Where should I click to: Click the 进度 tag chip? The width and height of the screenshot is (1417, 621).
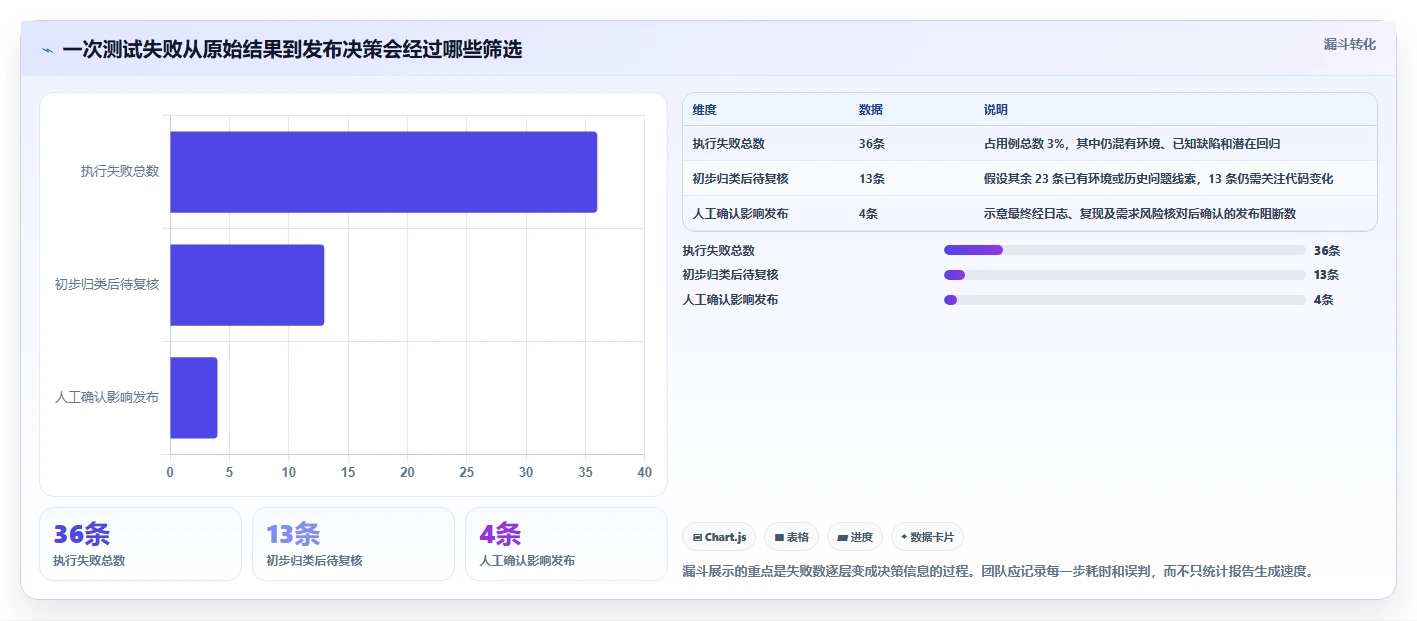[855, 537]
